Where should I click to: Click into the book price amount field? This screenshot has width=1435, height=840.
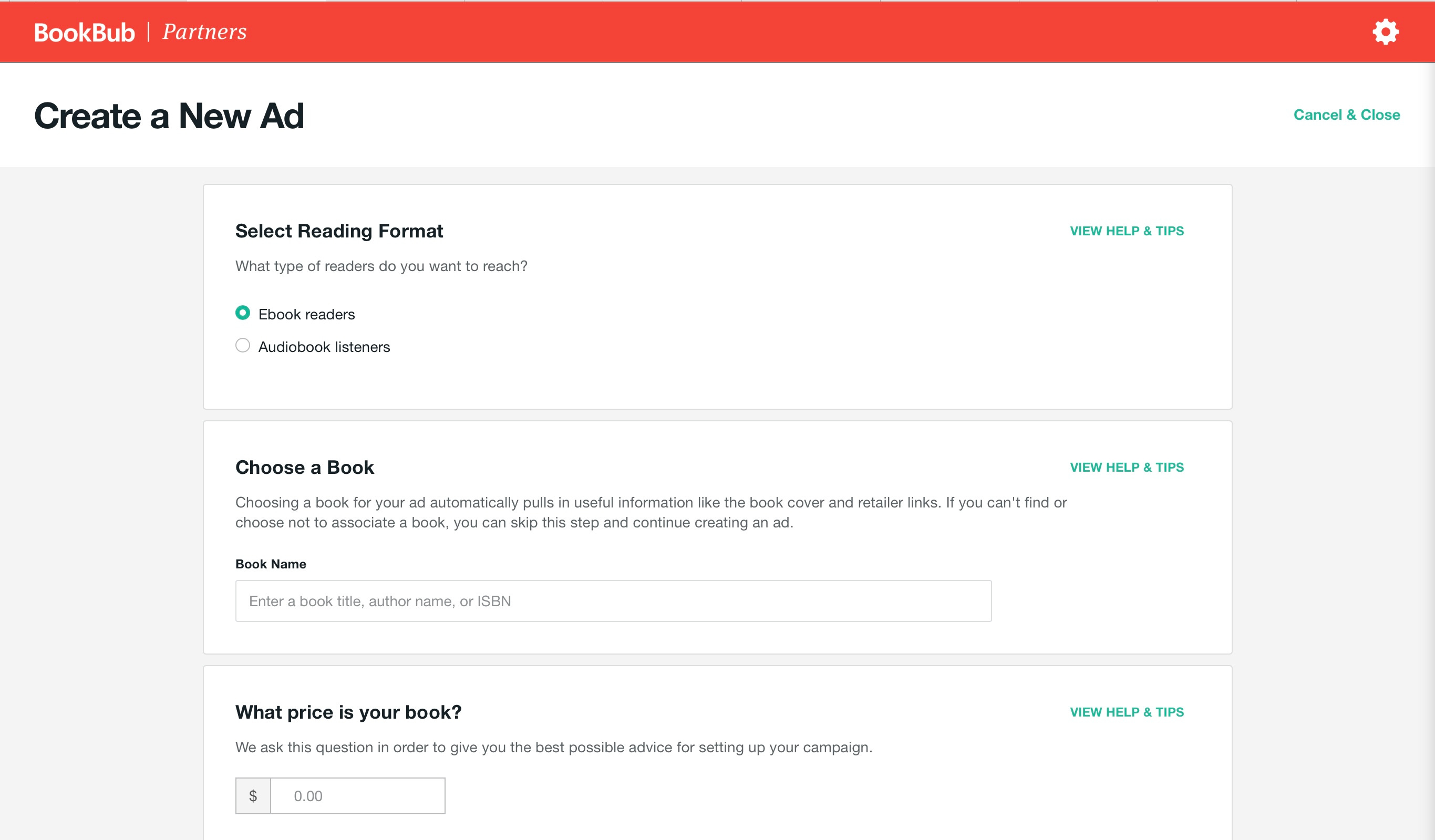pyautogui.click(x=358, y=795)
